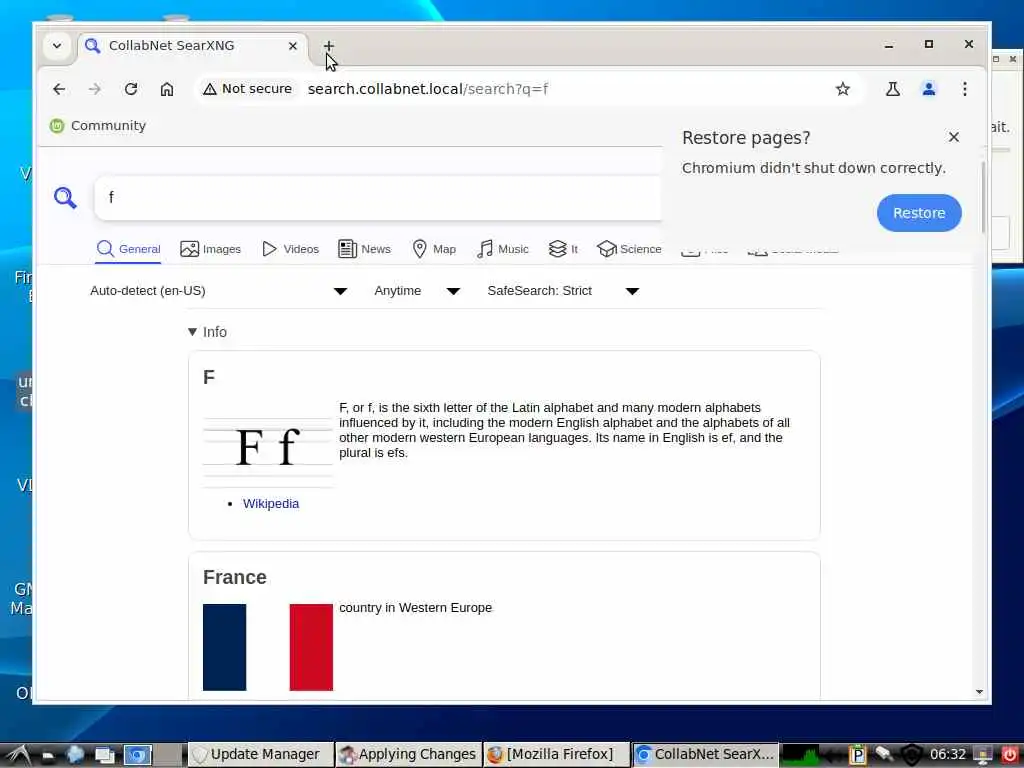Click the France flag image

tap(268, 647)
